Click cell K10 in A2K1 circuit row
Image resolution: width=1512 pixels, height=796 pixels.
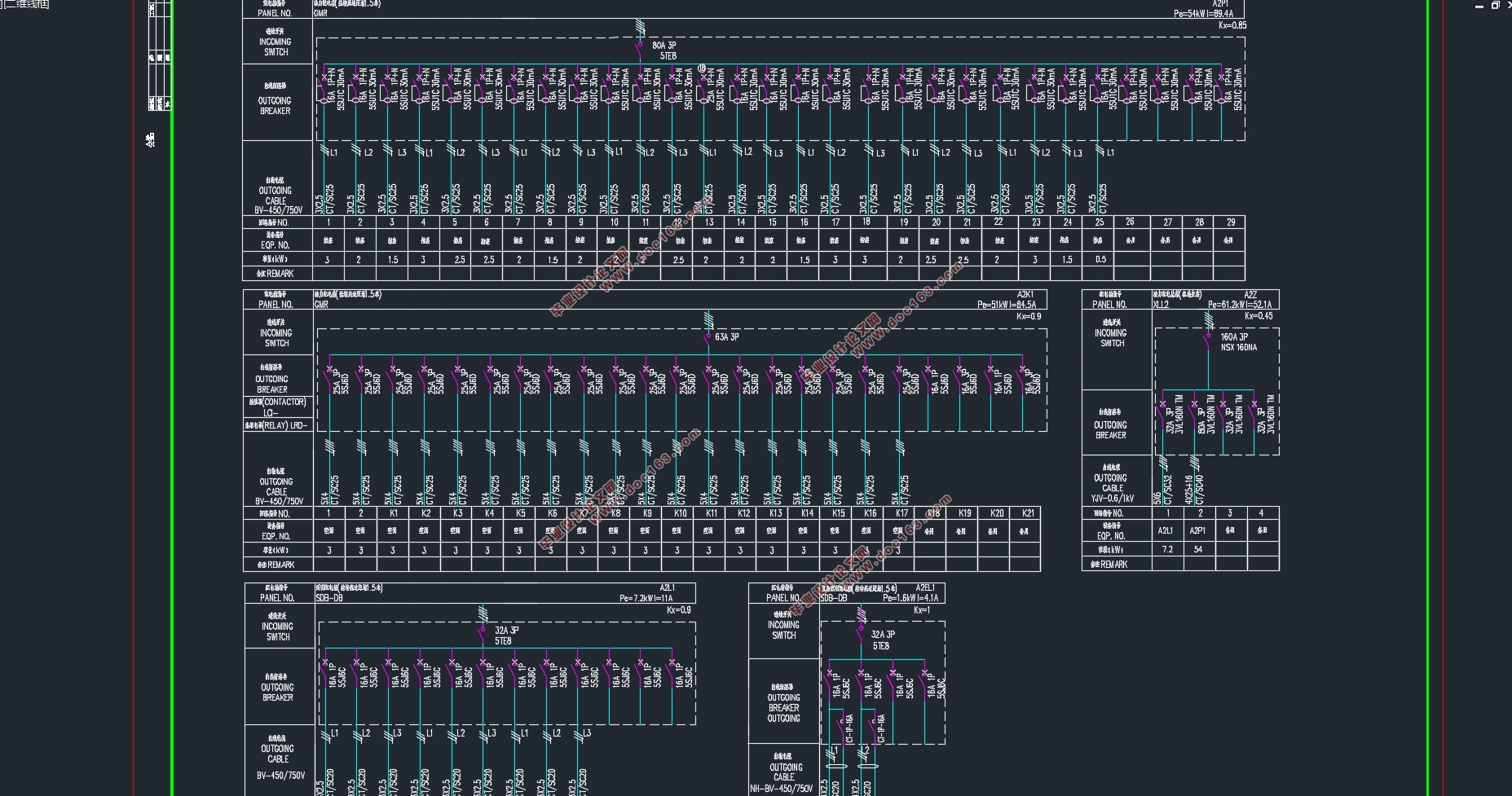point(680,513)
